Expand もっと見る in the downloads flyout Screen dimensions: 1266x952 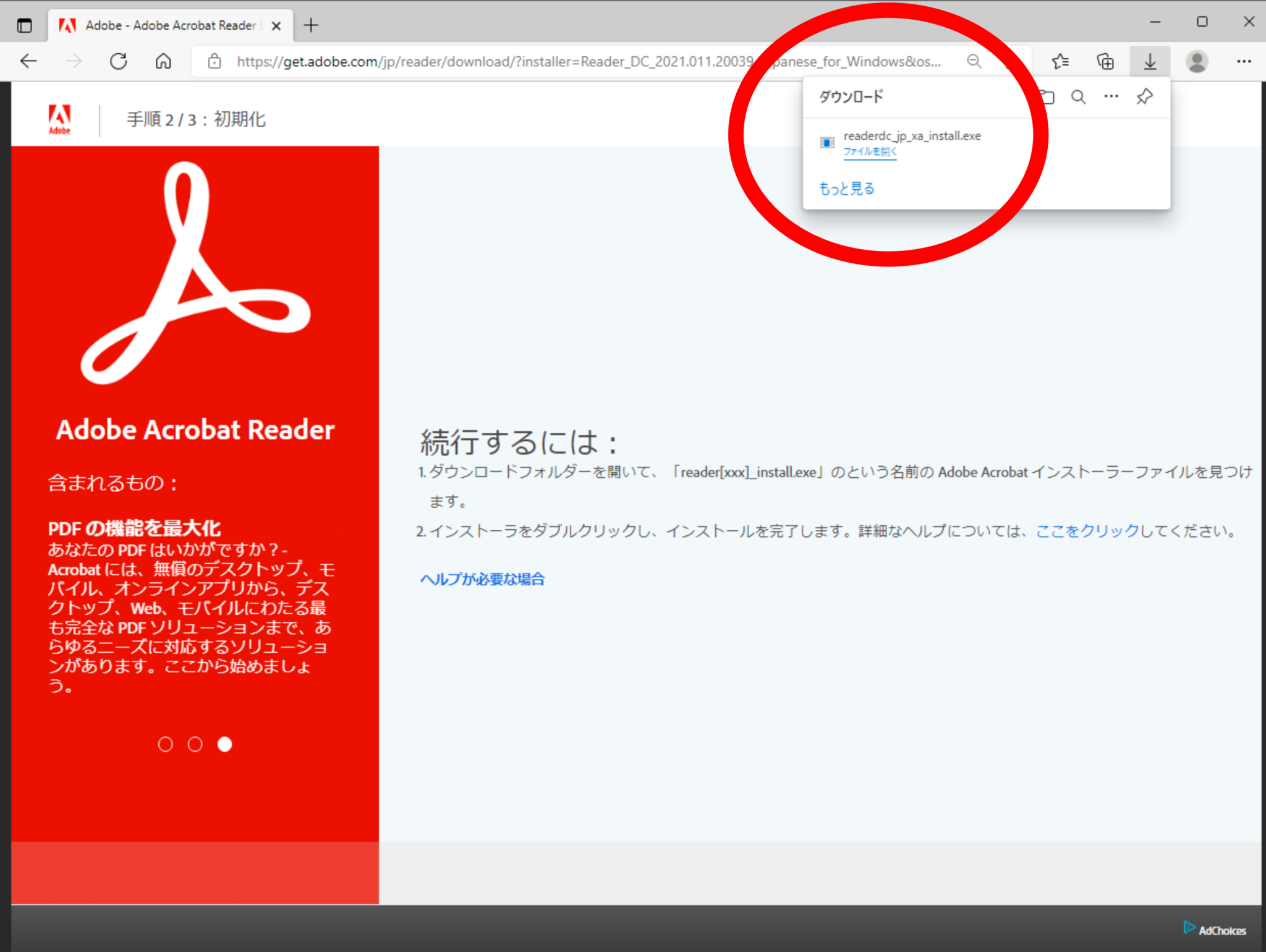pyautogui.click(x=846, y=188)
